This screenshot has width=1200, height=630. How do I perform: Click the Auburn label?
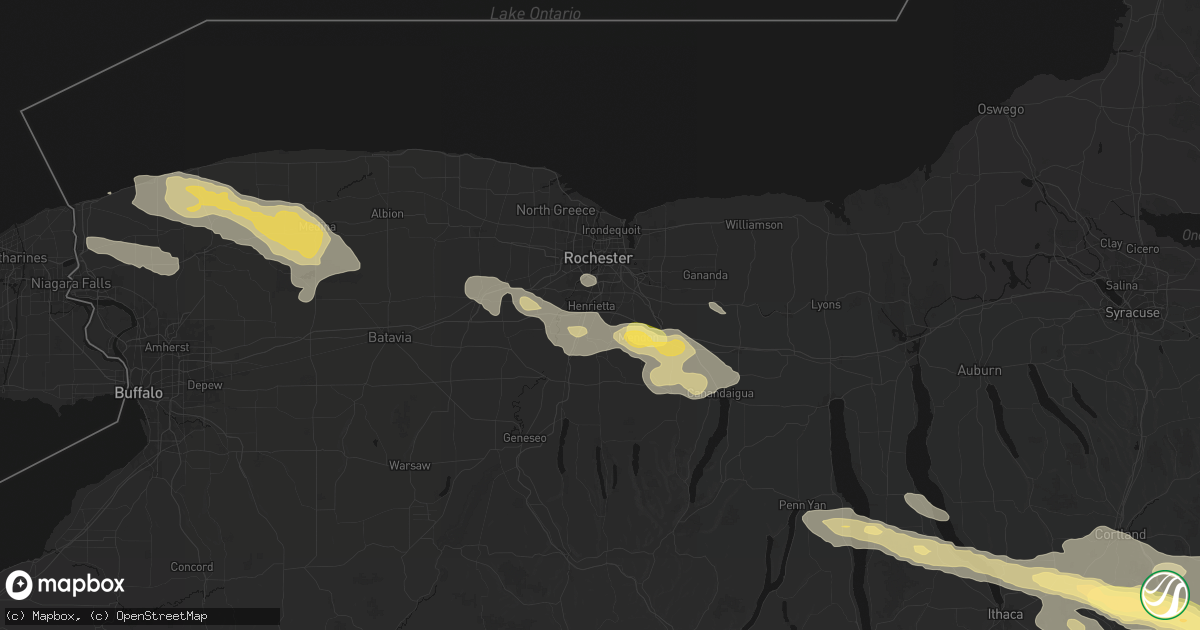[x=979, y=371]
